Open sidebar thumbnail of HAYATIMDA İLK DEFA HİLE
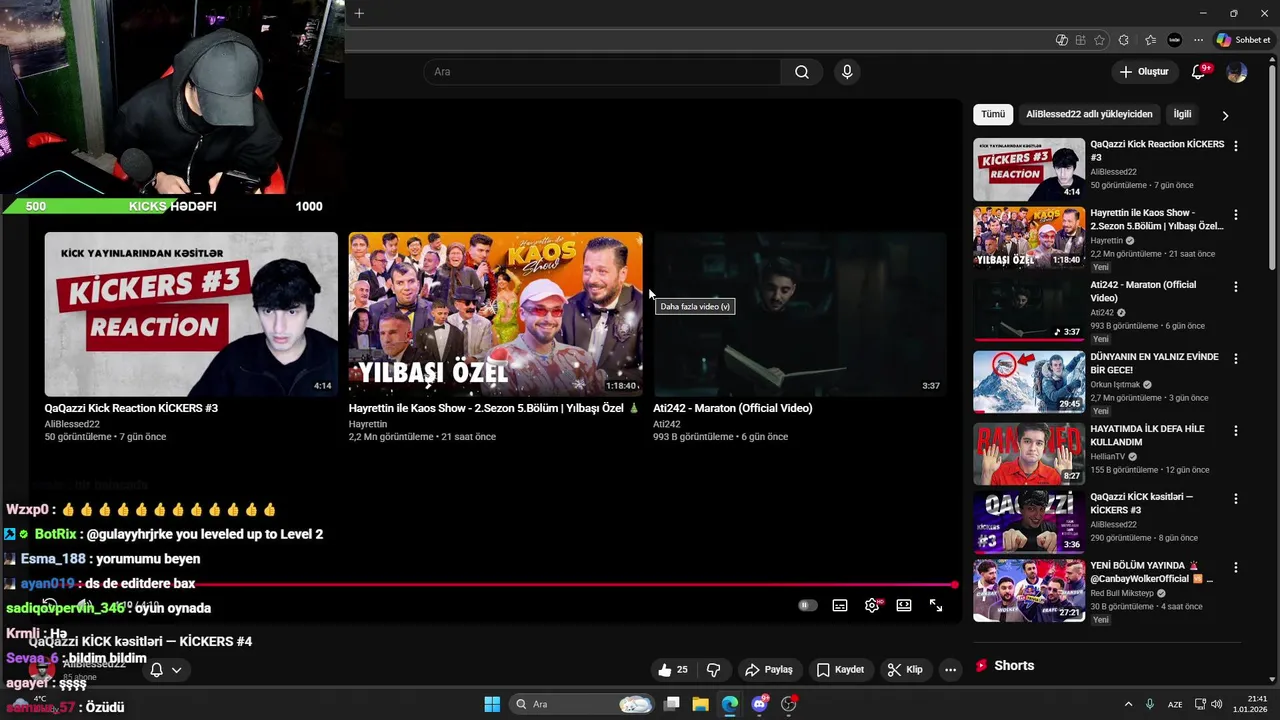Image resolution: width=1280 pixels, height=720 pixels. click(x=1029, y=453)
